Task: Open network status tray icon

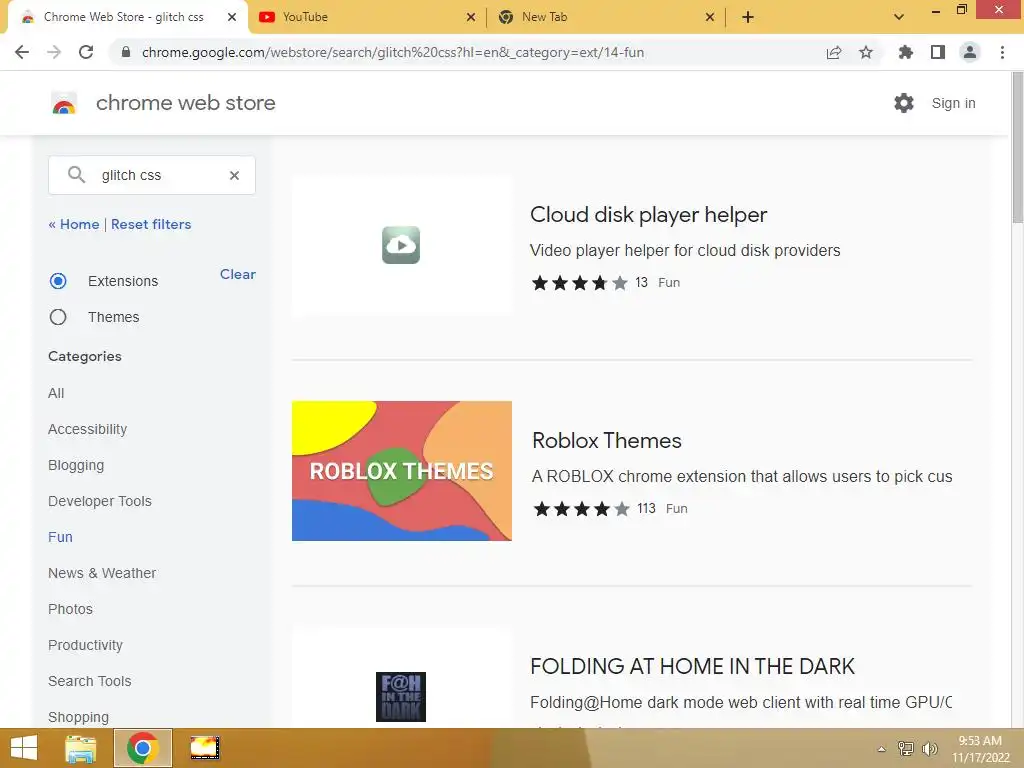Action: pos(906,749)
